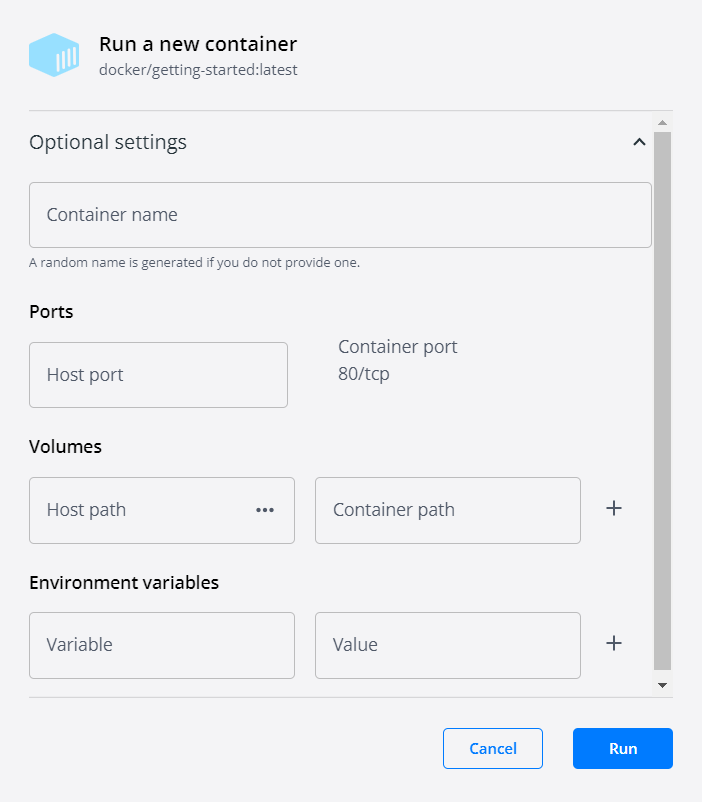Click the Docker container image icon

pos(54,55)
